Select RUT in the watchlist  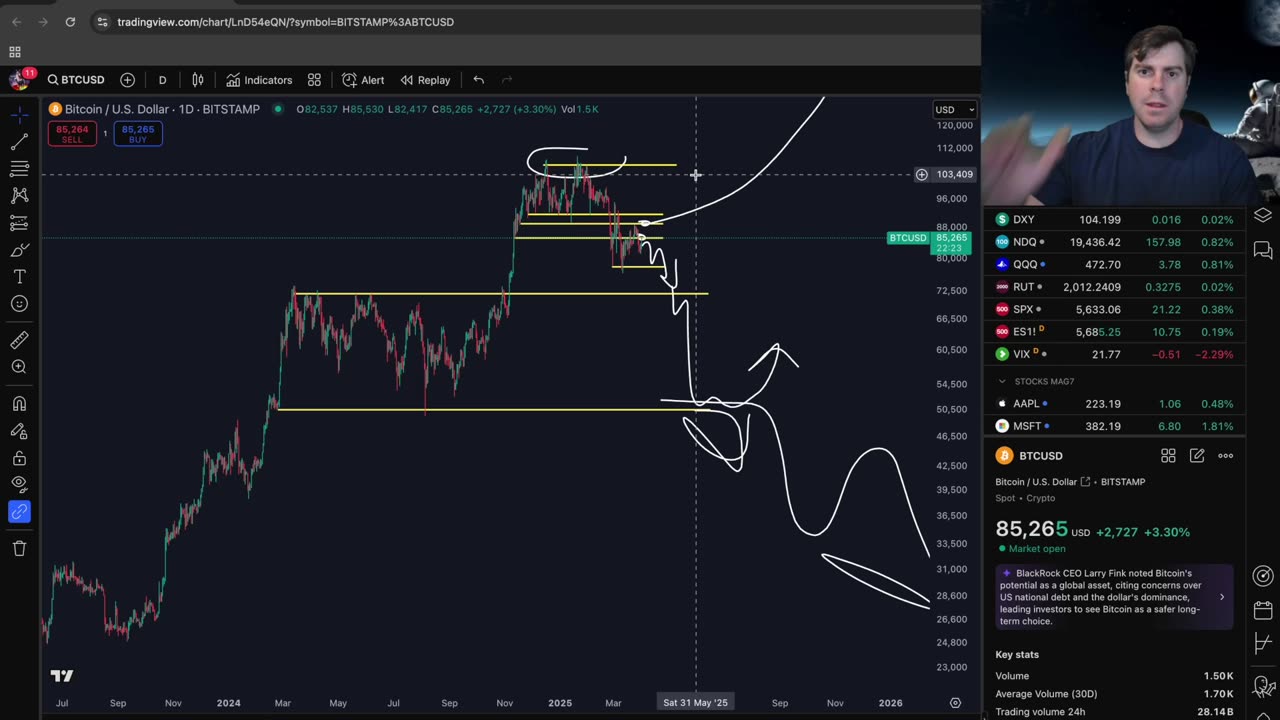pyautogui.click(x=1113, y=287)
